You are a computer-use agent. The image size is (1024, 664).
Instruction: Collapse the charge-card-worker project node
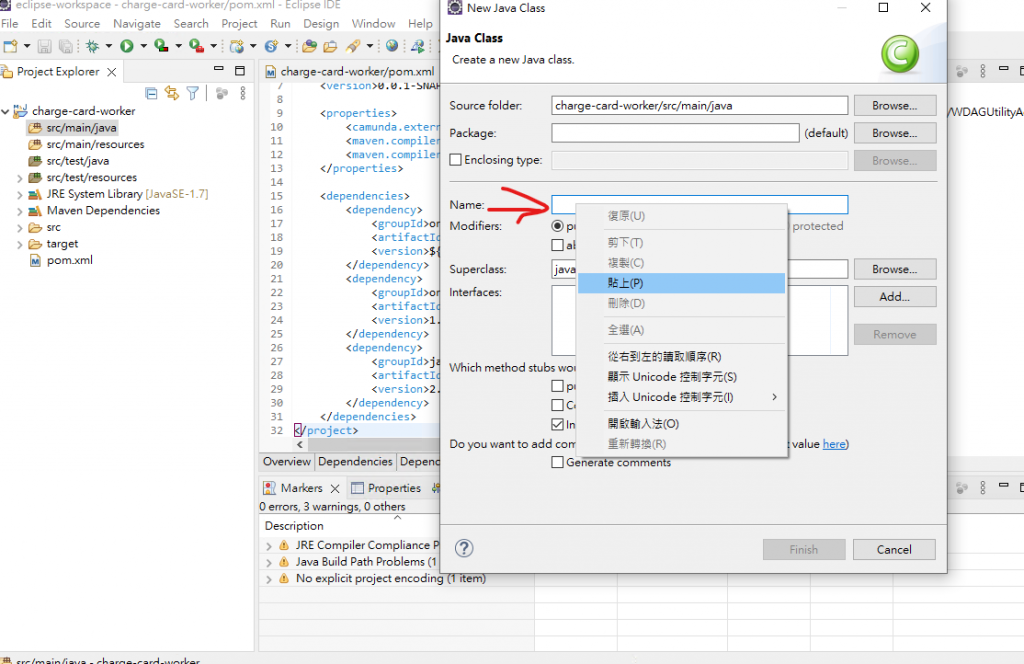click(x=5, y=112)
